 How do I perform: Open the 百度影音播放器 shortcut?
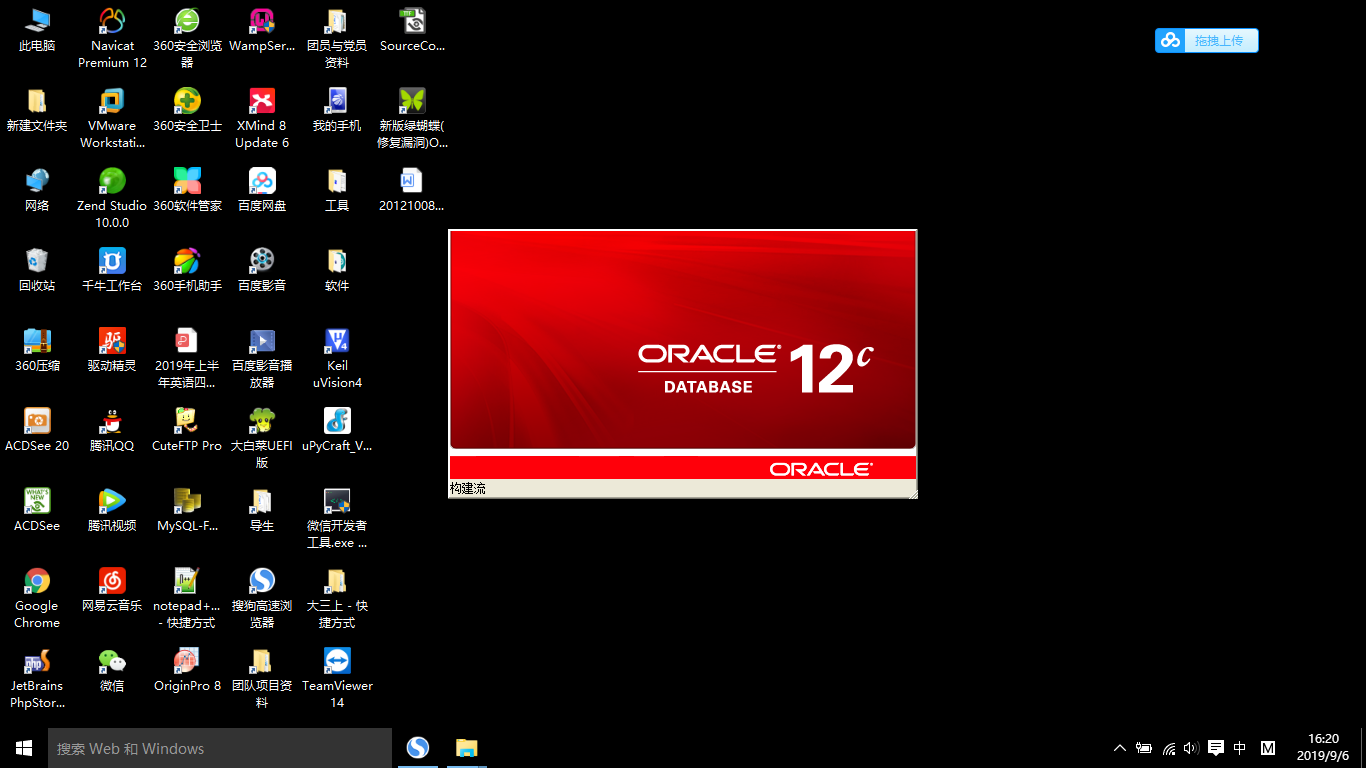click(x=262, y=358)
